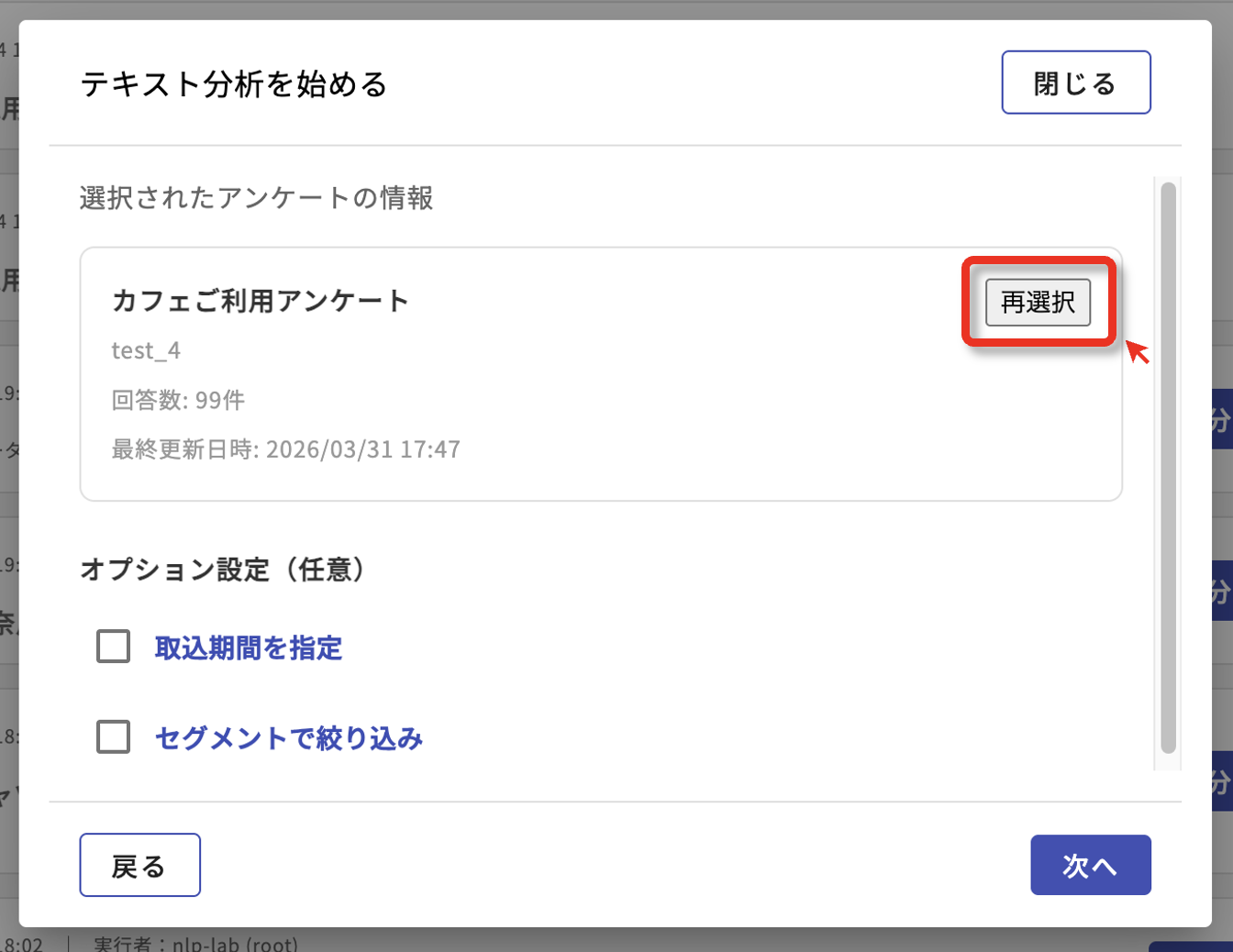1233x952 pixels.
Task: Click the dialog's vertical scrollbar thumb
Action: coord(1168,468)
